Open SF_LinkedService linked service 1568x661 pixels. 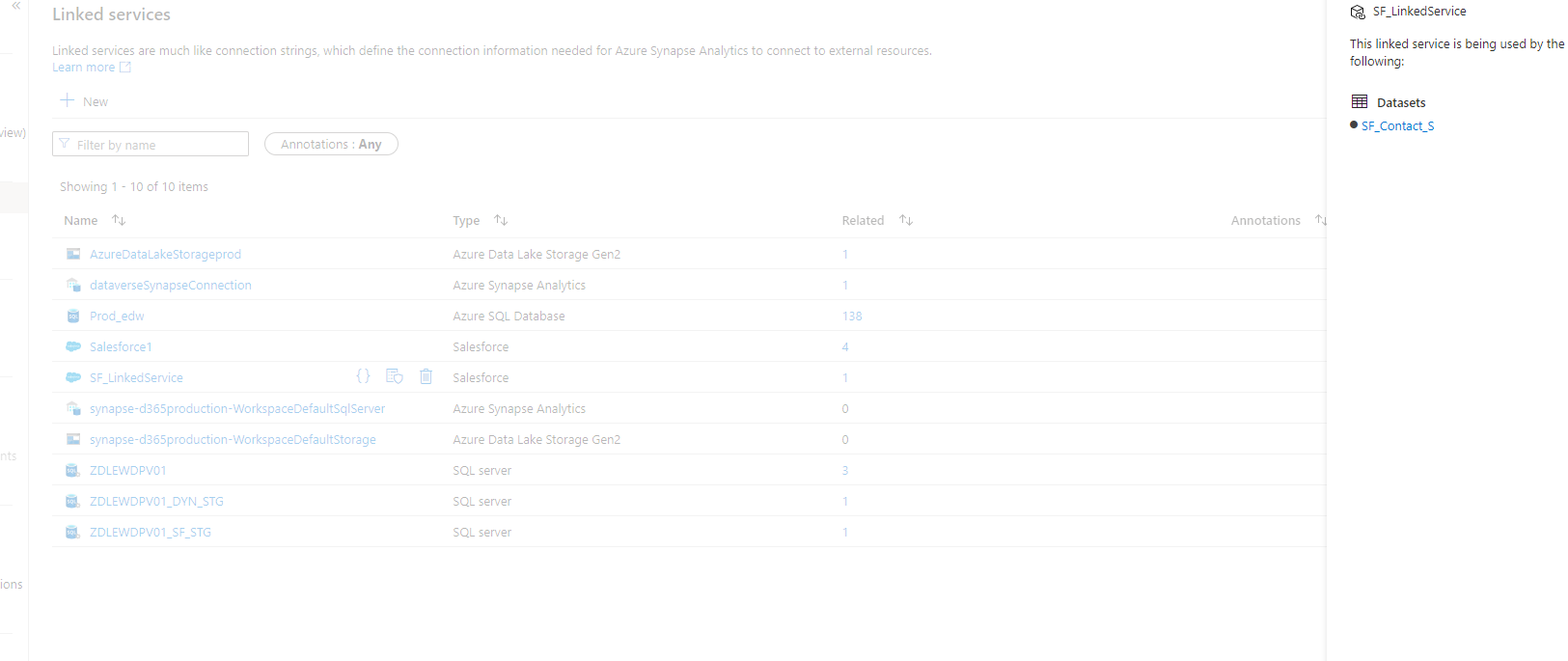(x=136, y=377)
